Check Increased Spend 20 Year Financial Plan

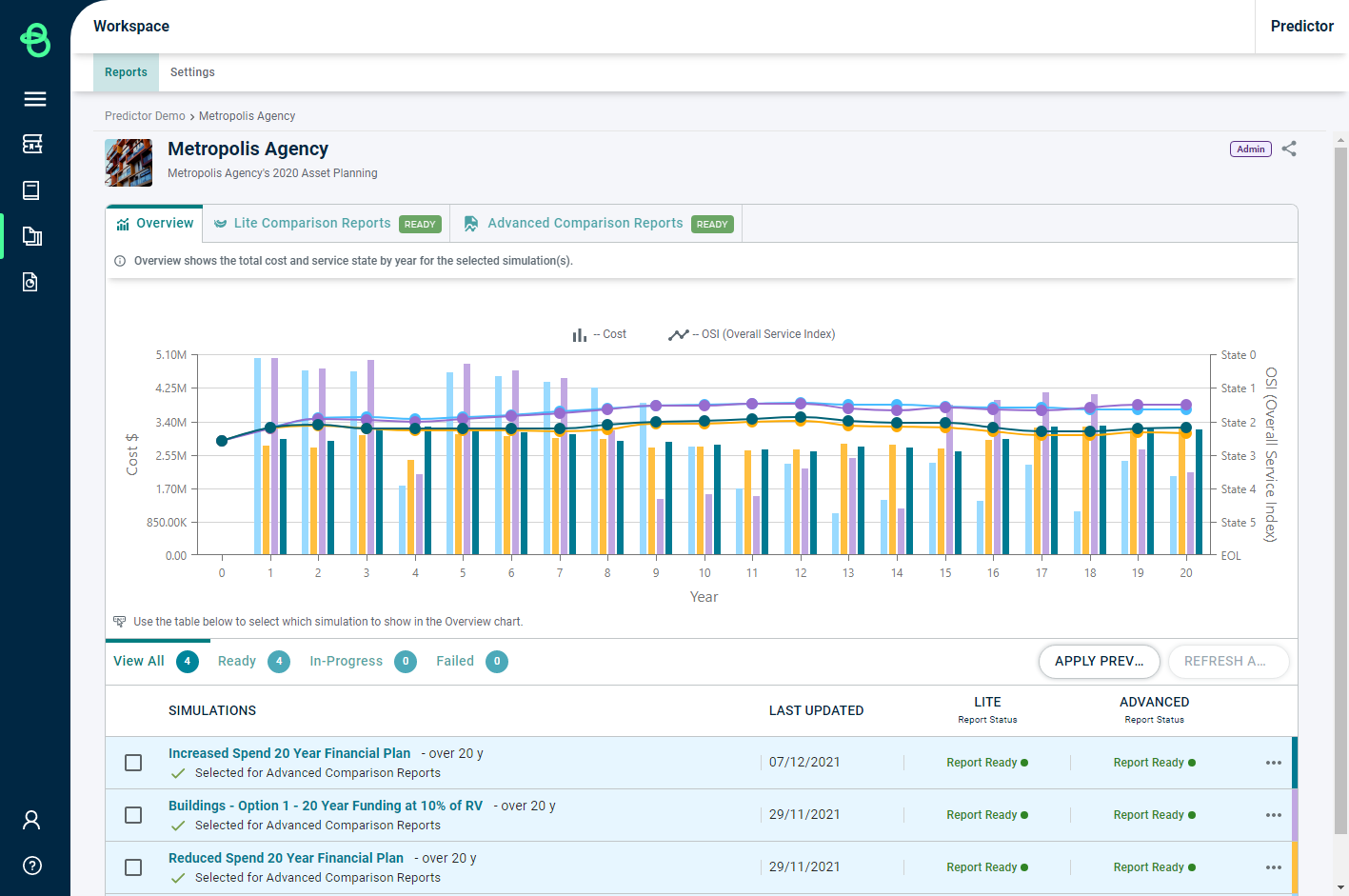tap(133, 763)
